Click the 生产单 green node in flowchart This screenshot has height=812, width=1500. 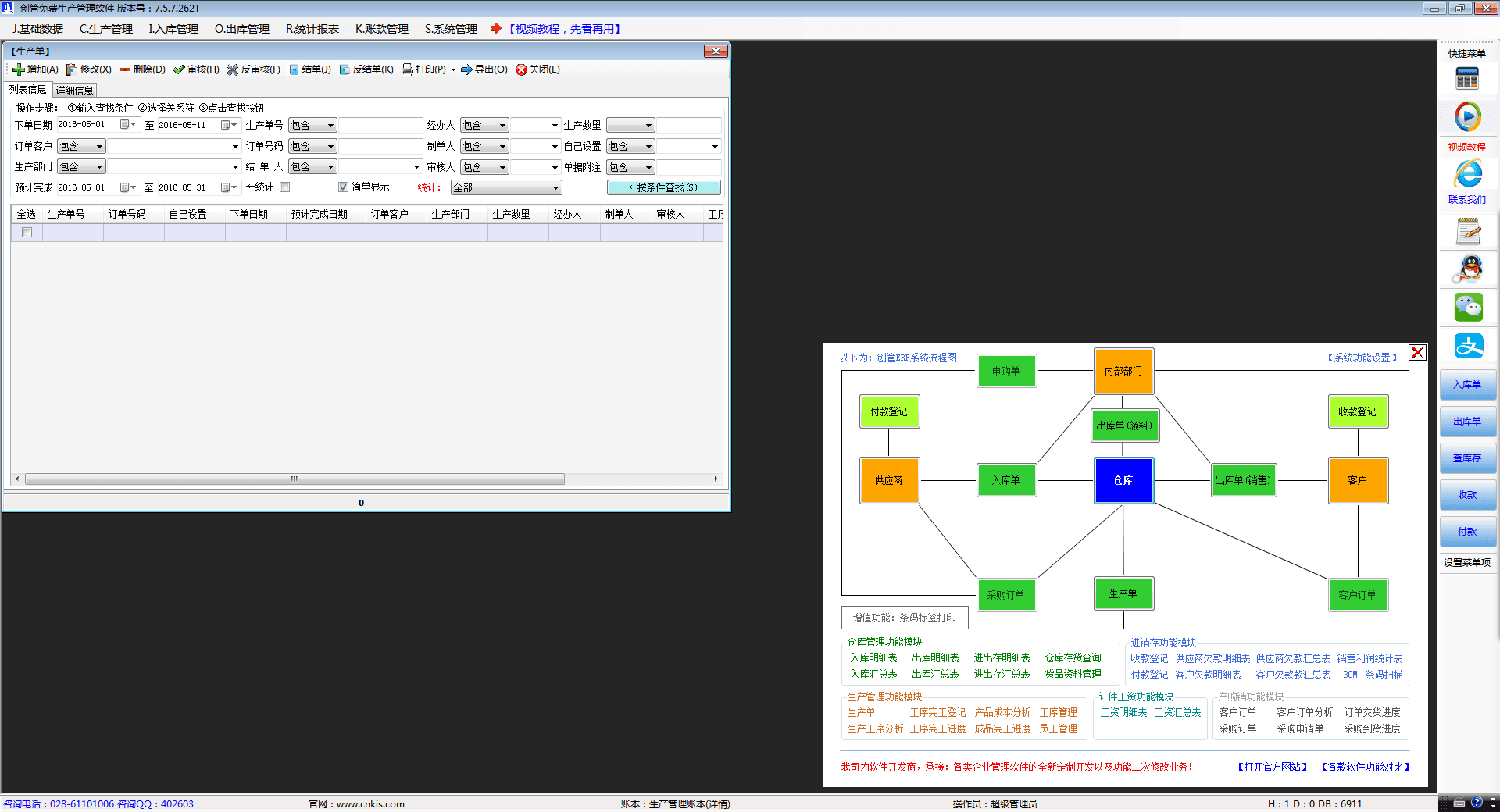coord(1123,593)
